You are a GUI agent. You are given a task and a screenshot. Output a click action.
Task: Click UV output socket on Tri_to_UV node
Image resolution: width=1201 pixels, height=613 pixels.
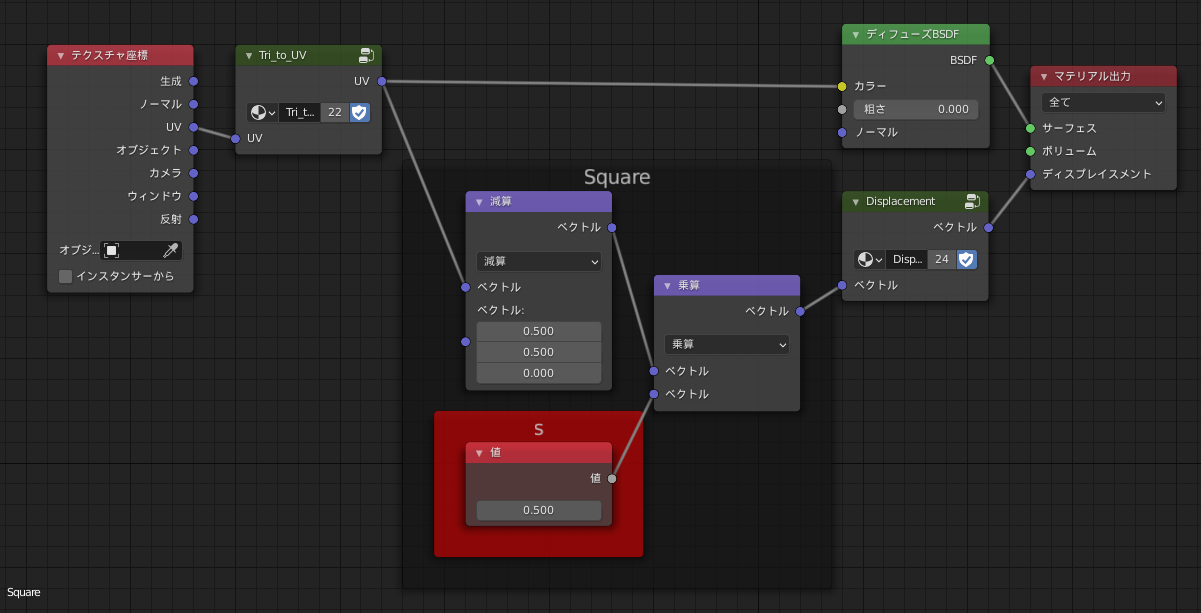click(x=382, y=81)
